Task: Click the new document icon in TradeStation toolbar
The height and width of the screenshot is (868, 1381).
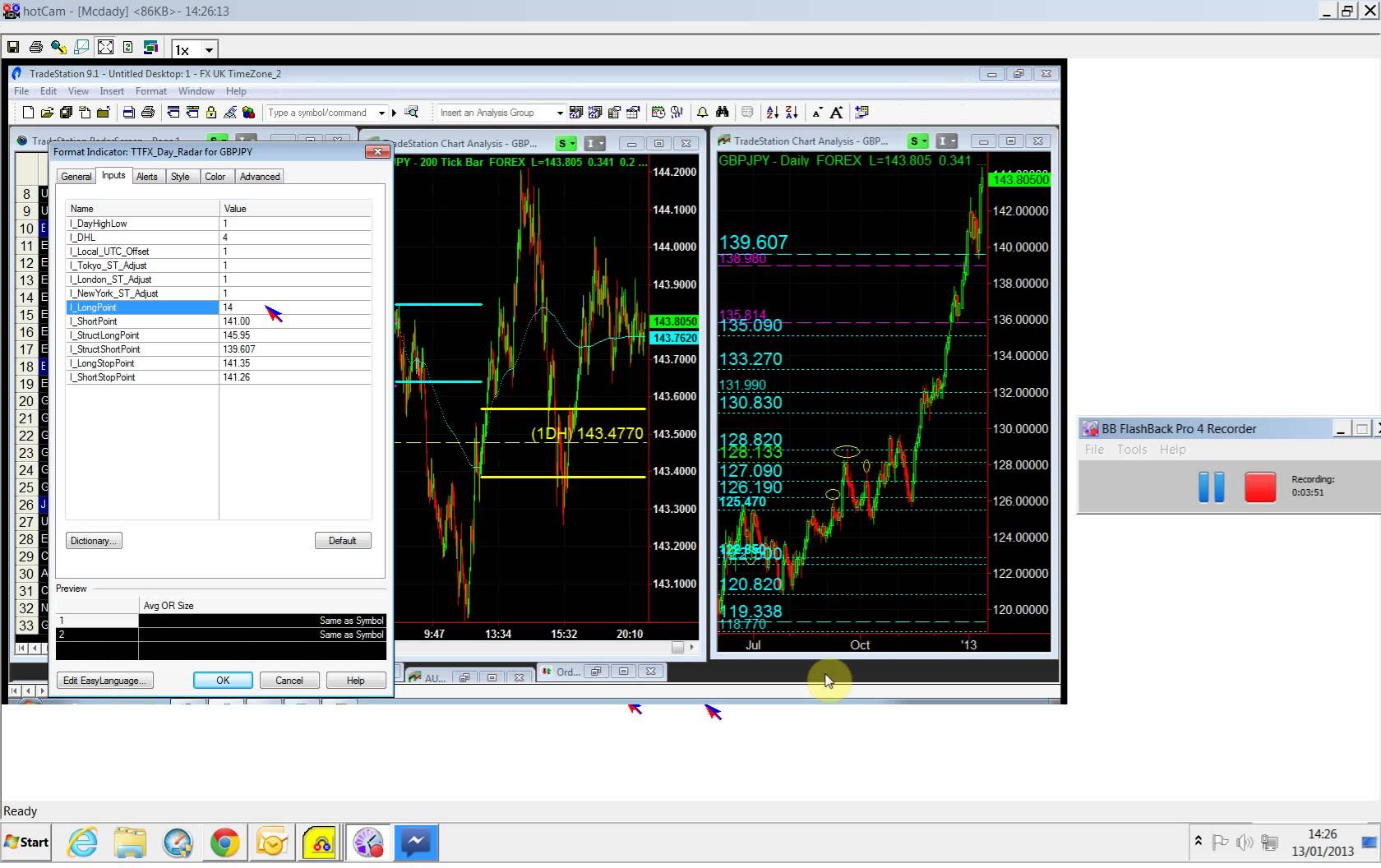Action: (28, 113)
